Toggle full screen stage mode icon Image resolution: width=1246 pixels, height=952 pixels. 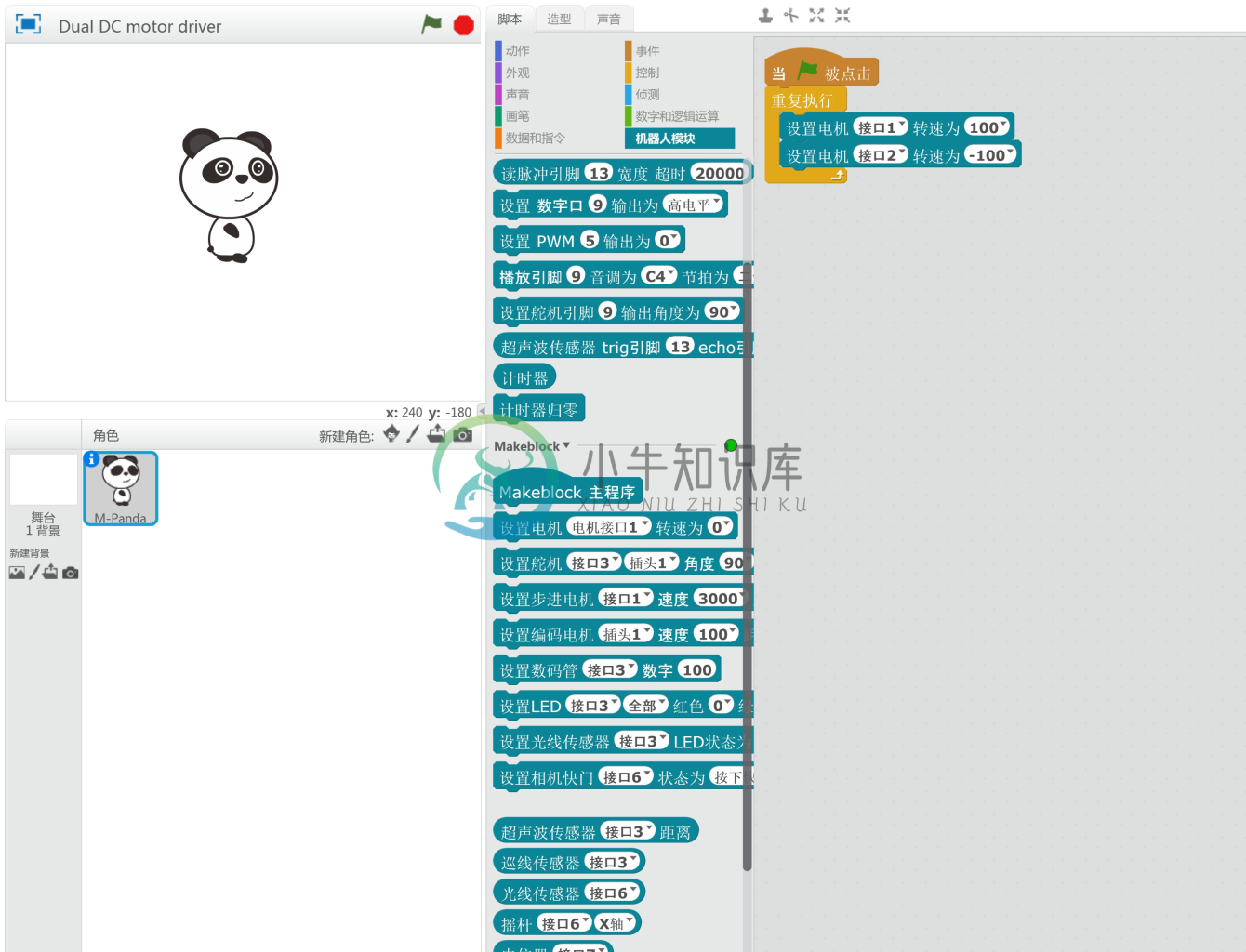(x=29, y=24)
